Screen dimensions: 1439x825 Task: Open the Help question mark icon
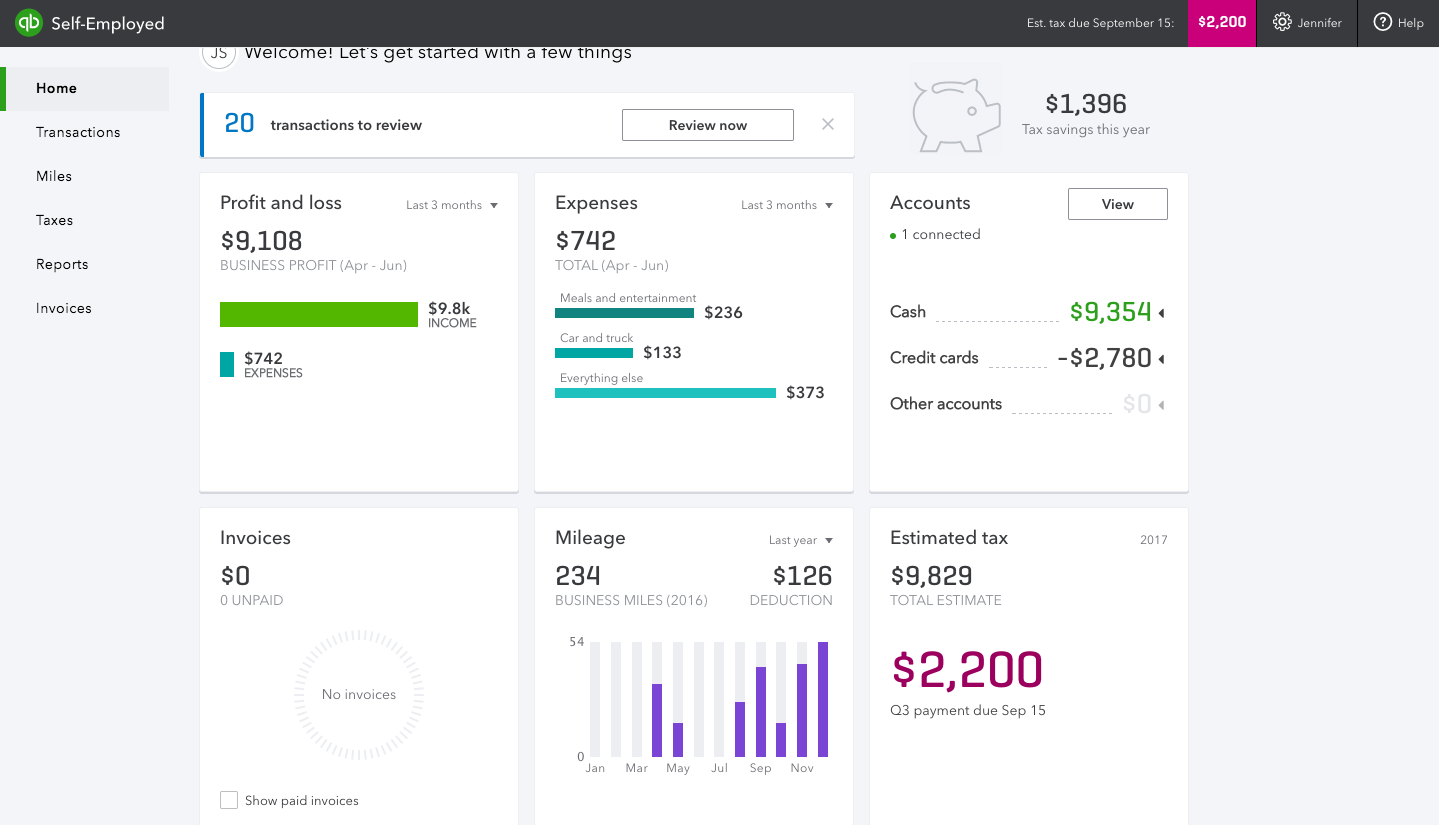tap(1383, 22)
